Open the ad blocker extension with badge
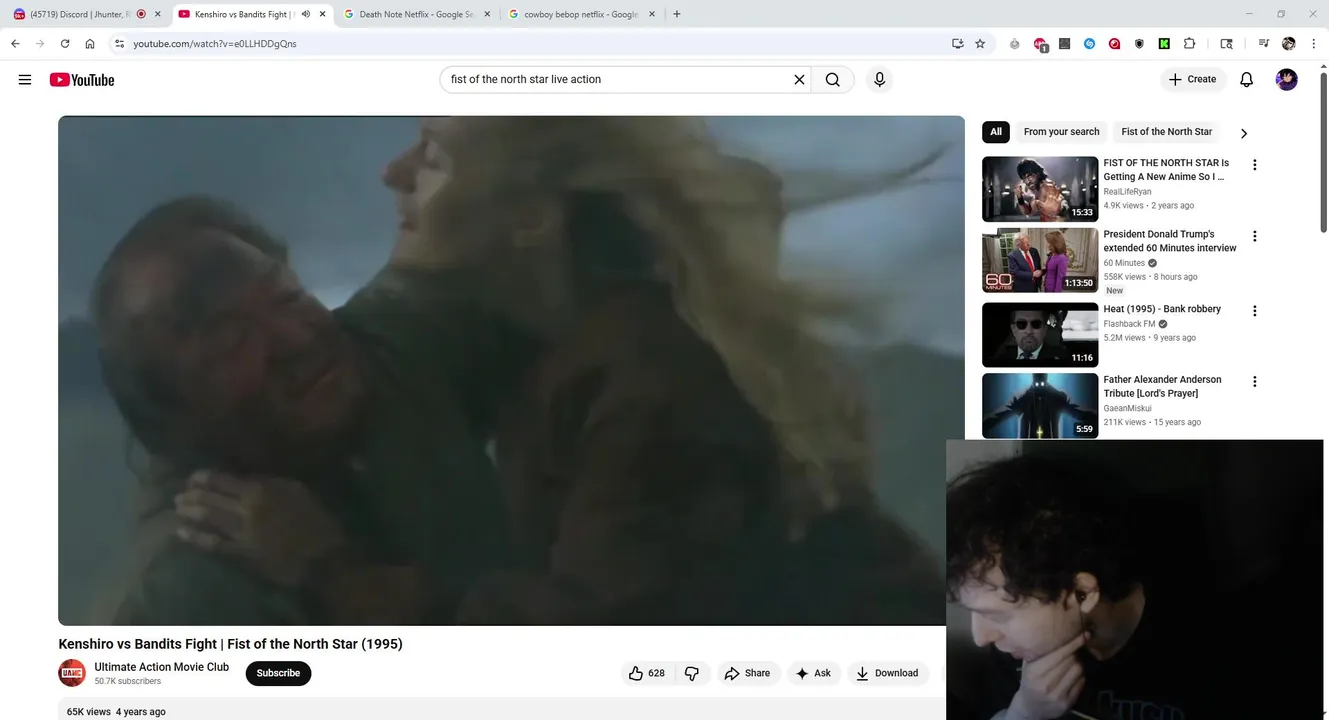Viewport: 1329px width, 720px height. tap(1040, 44)
